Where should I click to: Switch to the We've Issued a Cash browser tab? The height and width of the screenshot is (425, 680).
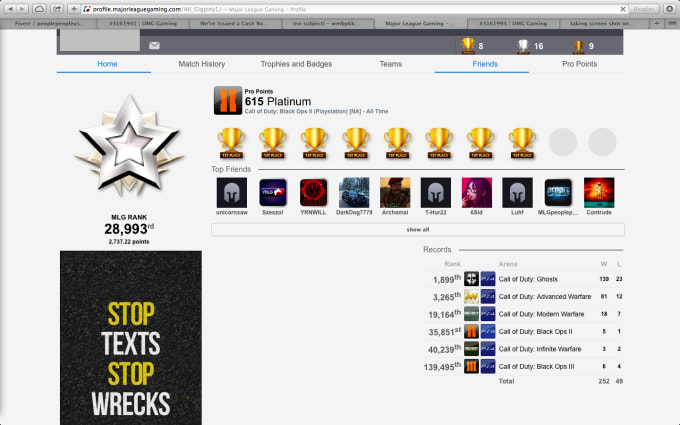233,23
